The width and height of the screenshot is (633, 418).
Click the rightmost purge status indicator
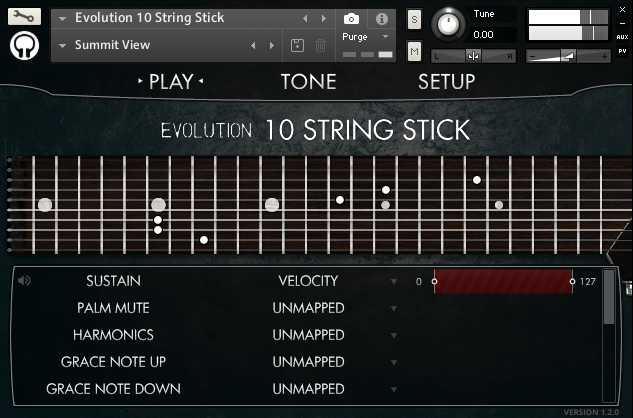386,55
